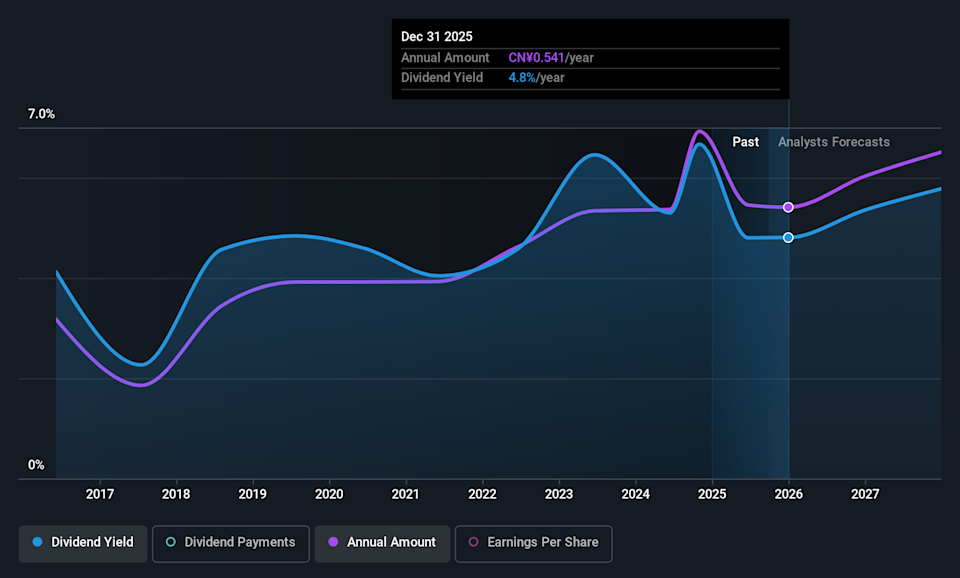Toggle the Dividend Yield legend button
Screen dimensions: 960x578
coord(83,543)
